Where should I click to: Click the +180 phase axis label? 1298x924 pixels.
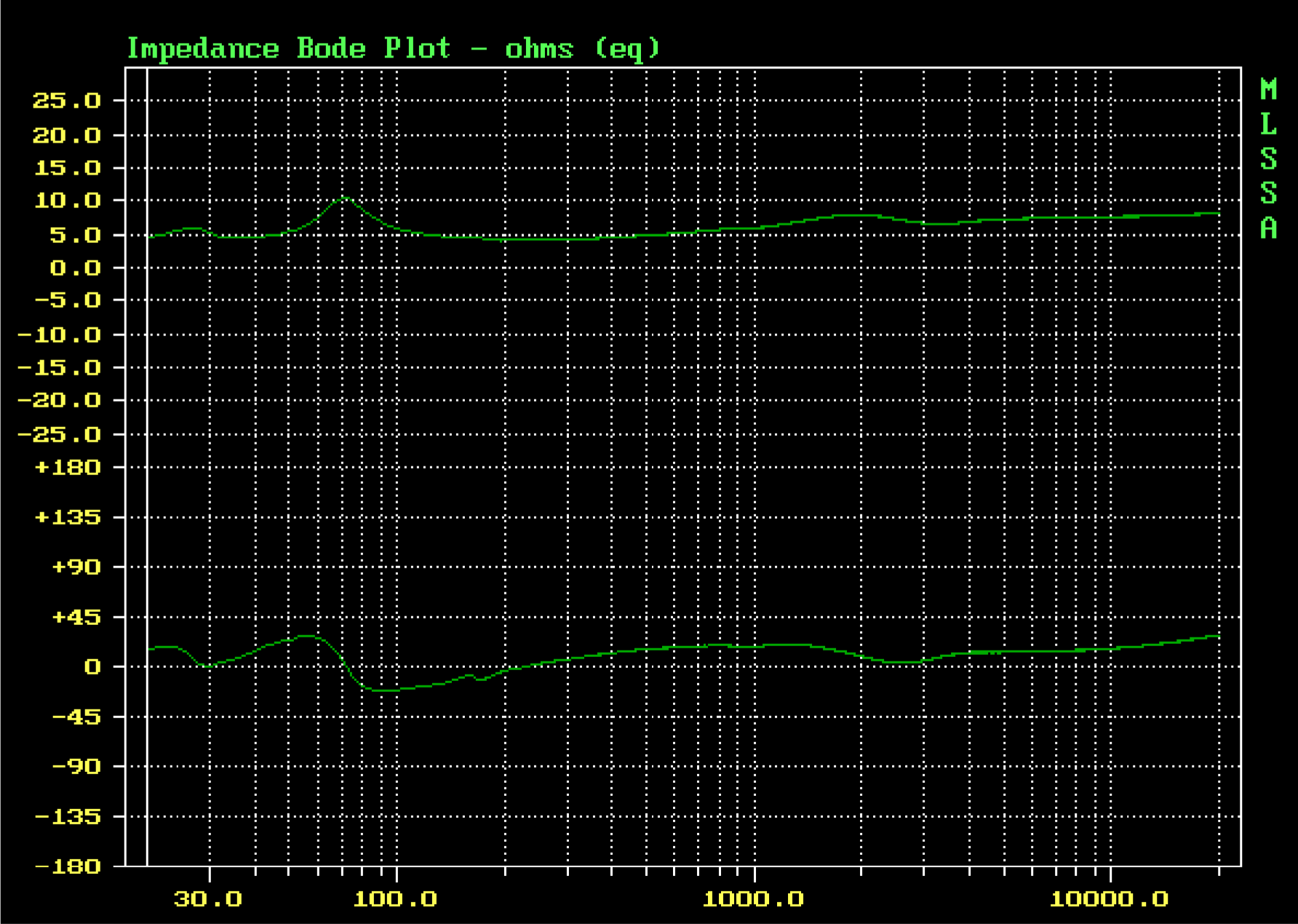[x=68, y=468]
